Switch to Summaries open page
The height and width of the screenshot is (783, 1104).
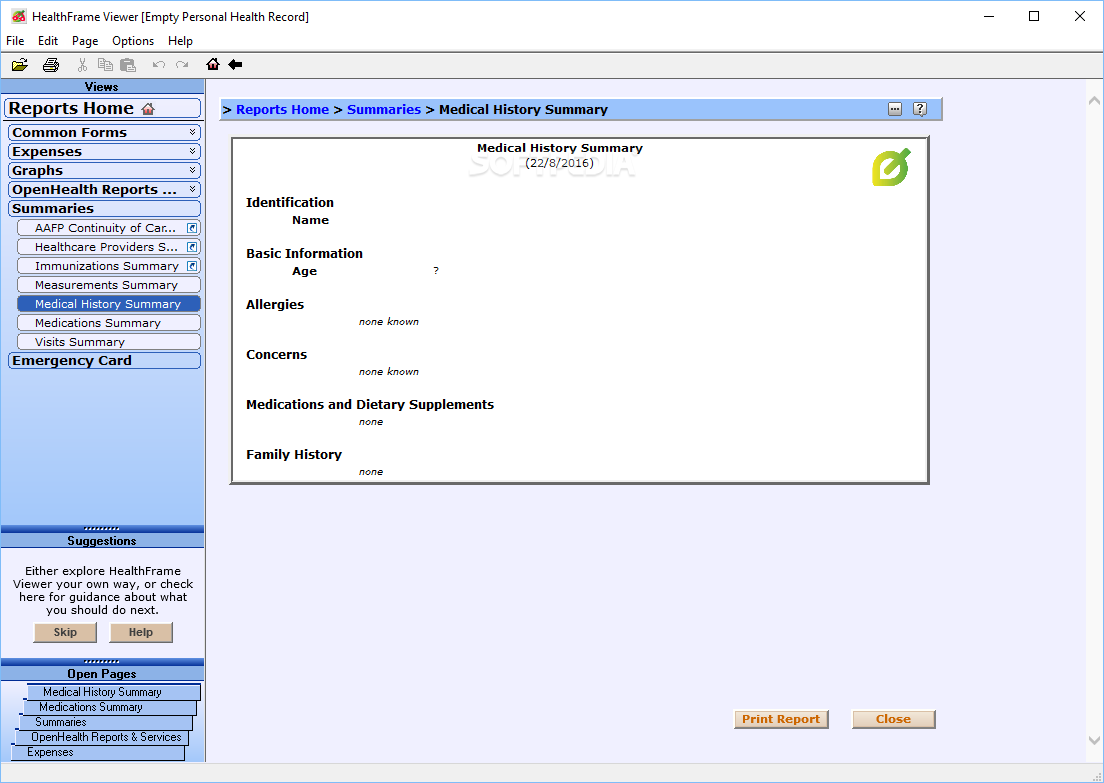point(106,722)
